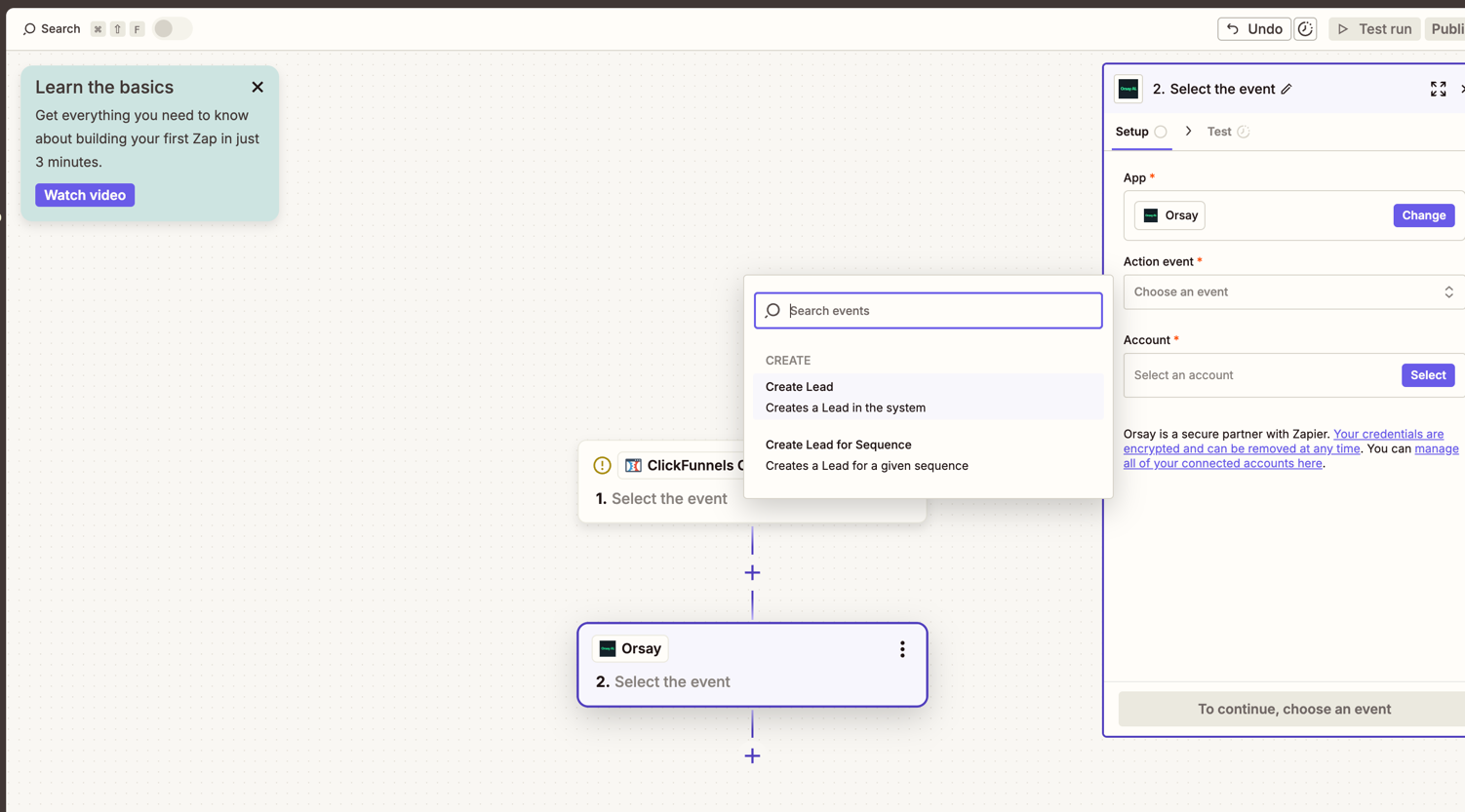
Task: Add a step after Orsay
Action: (x=752, y=756)
